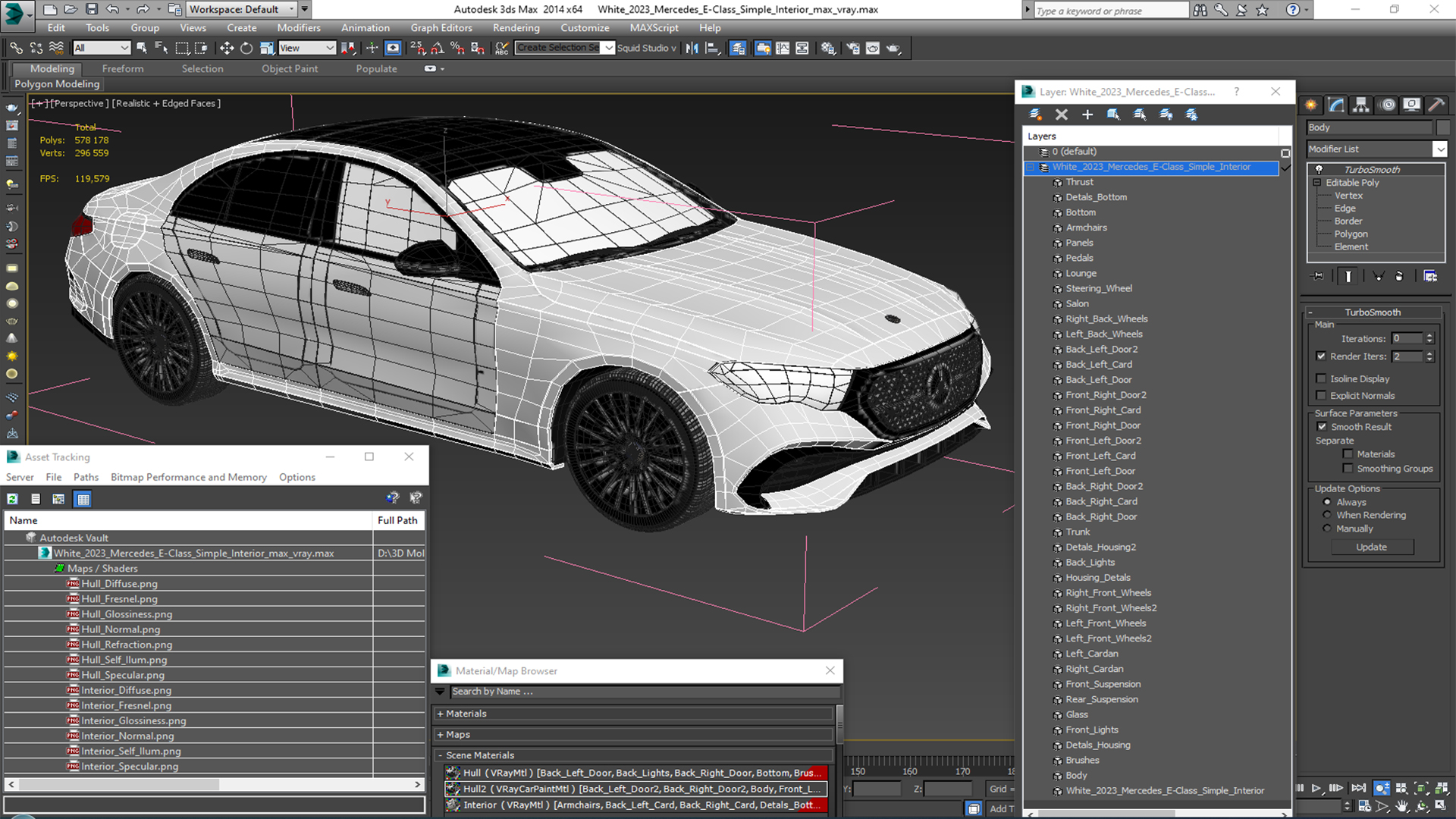Viewport: 1456px width, 819px height.
Task: Open the selection filter All dropdown
Action: pos(102,48)
